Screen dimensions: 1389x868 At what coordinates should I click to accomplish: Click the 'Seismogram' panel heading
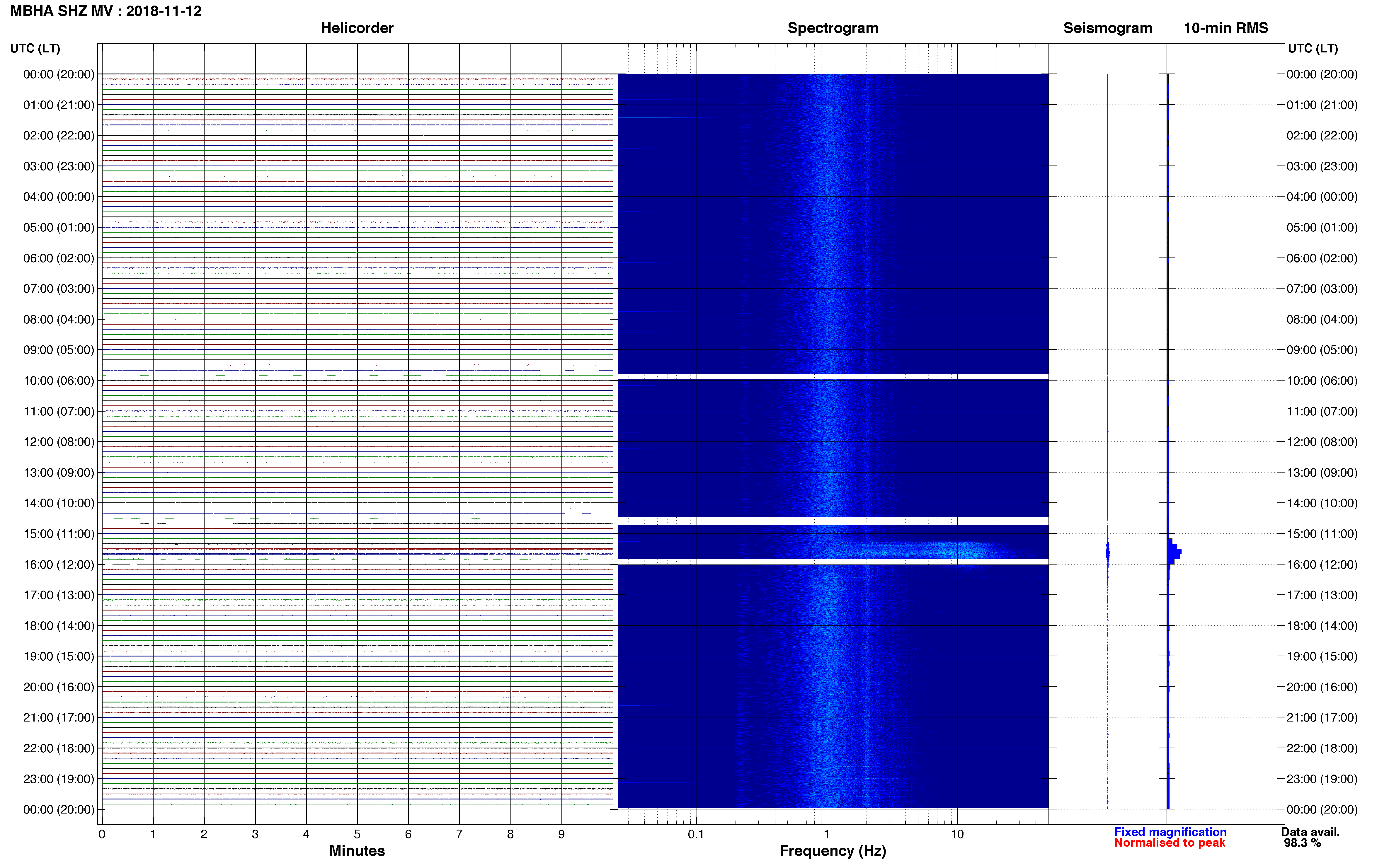point(1107,28)
